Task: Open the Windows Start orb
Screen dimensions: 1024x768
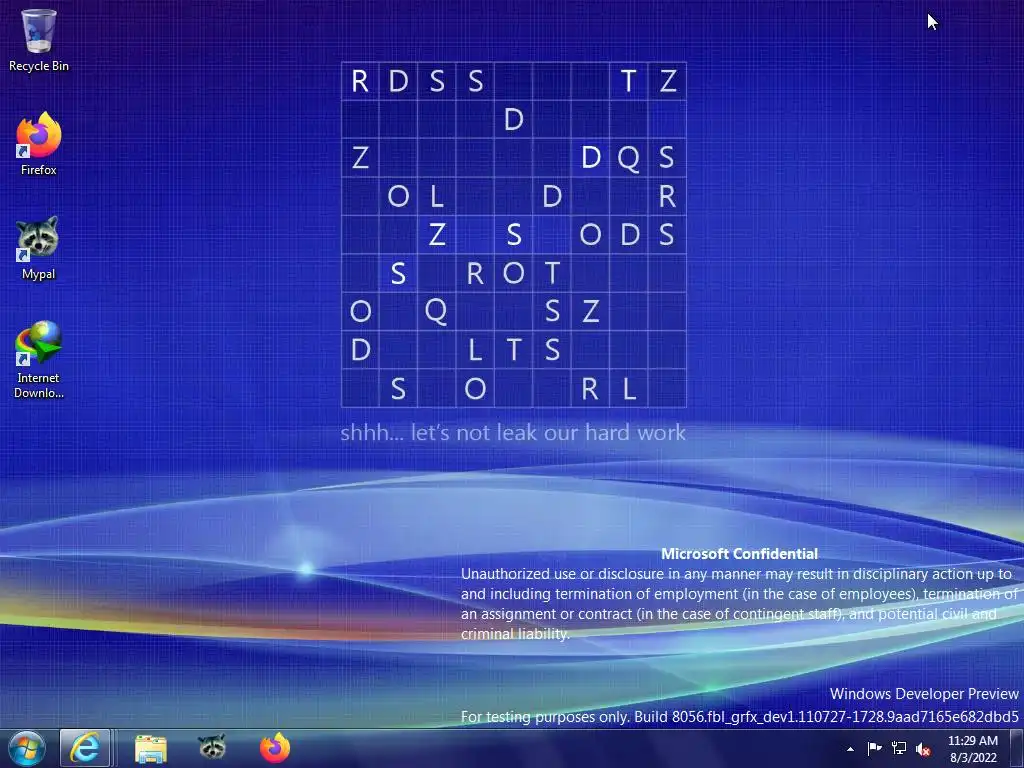Action: 27,748
